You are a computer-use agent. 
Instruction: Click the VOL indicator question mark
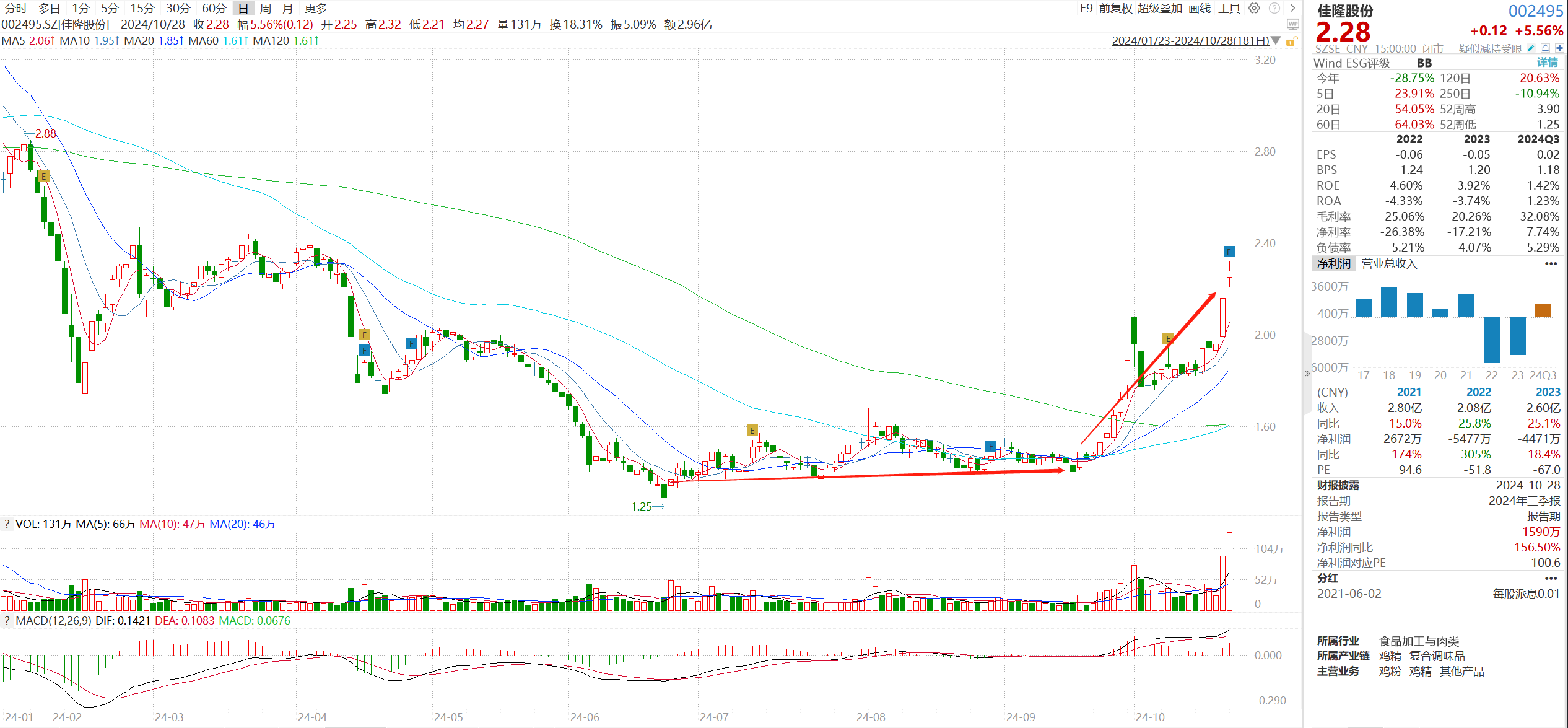7,524
